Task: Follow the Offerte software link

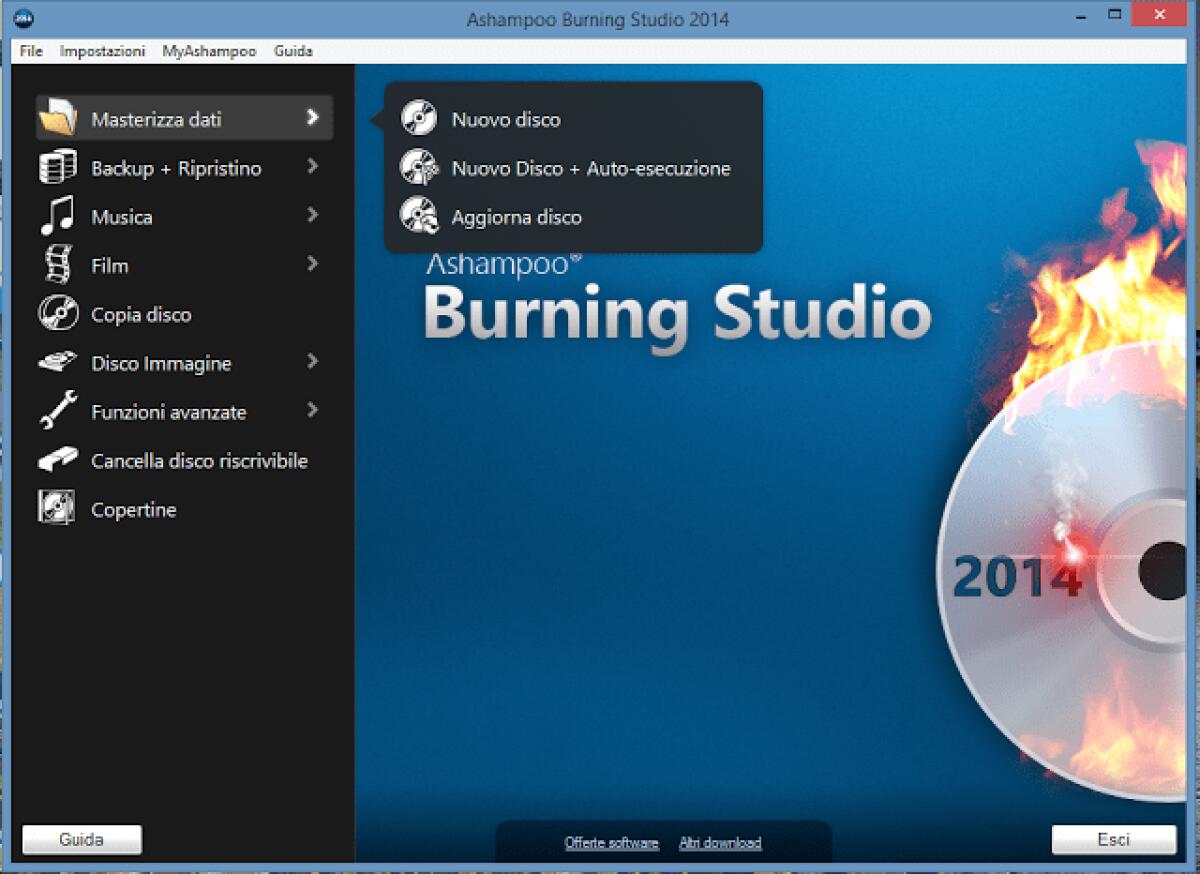Action: point(611,842)
